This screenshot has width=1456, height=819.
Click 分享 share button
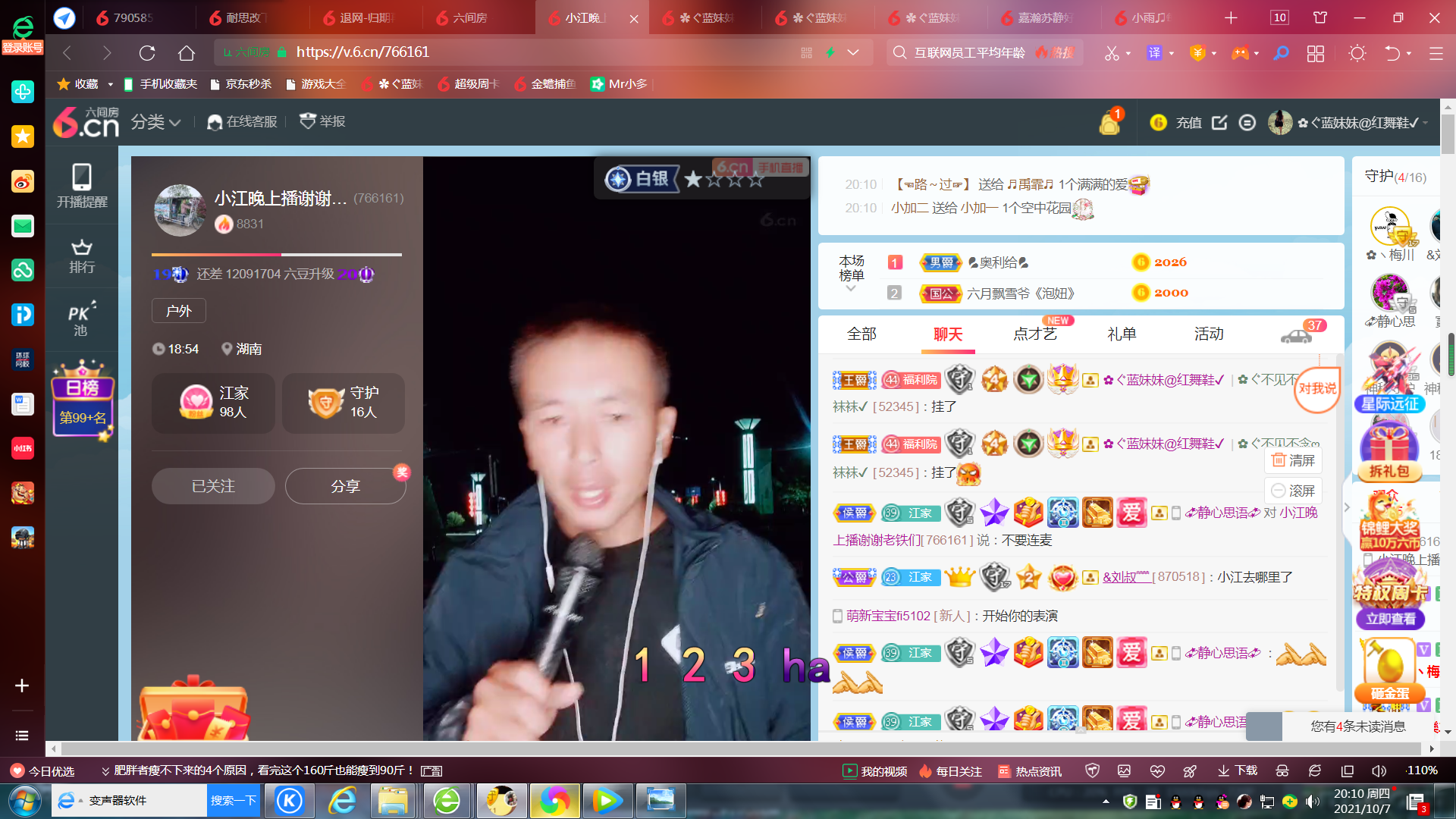pyautogui.click(x=345, y=486)
